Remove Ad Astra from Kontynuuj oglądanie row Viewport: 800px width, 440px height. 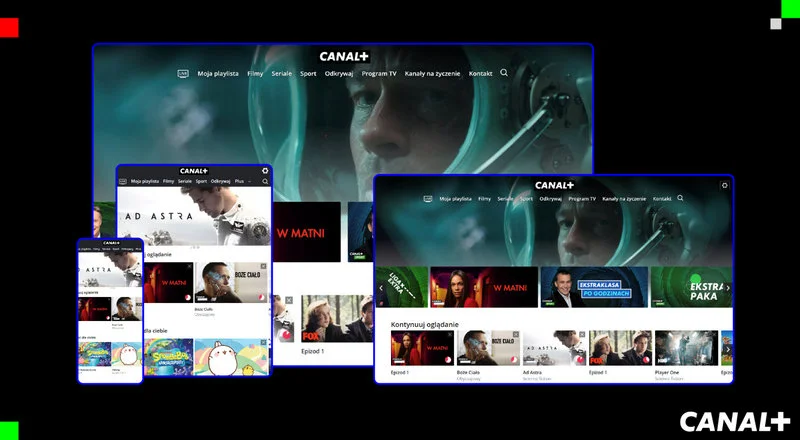[x=582, y=334]
